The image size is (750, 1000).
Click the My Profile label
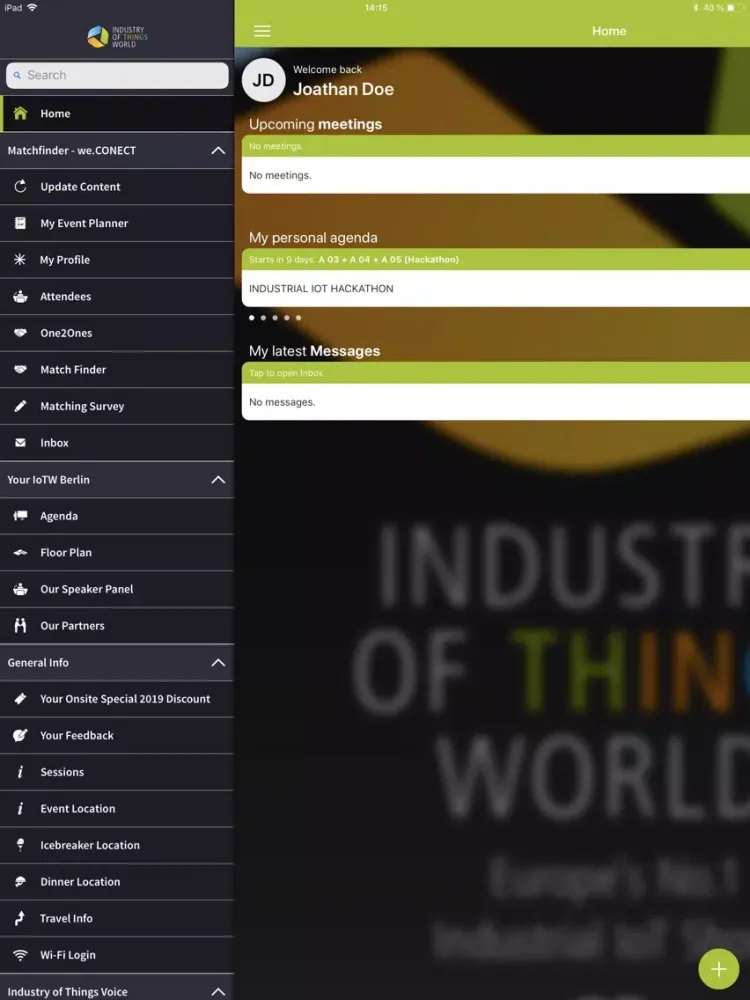point(64,260)
